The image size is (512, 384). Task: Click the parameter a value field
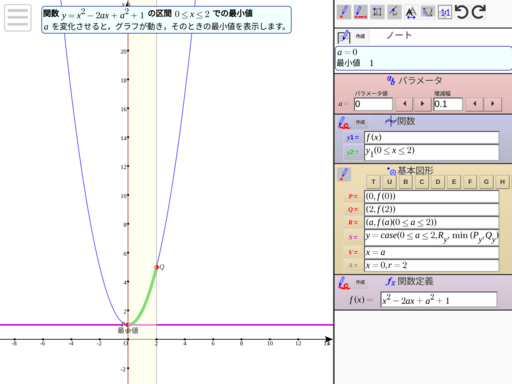click(373, 104)
